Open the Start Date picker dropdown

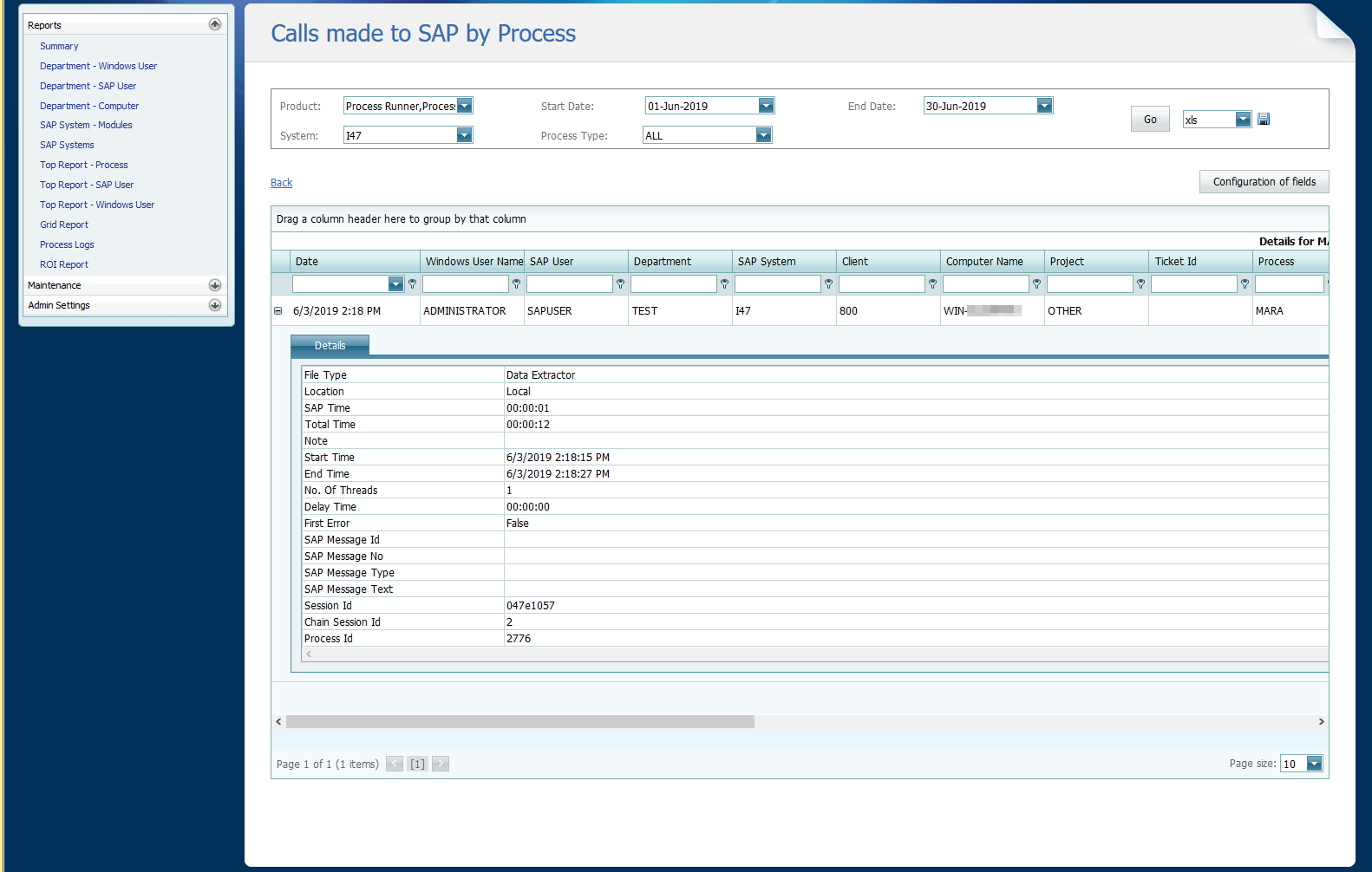766,106
